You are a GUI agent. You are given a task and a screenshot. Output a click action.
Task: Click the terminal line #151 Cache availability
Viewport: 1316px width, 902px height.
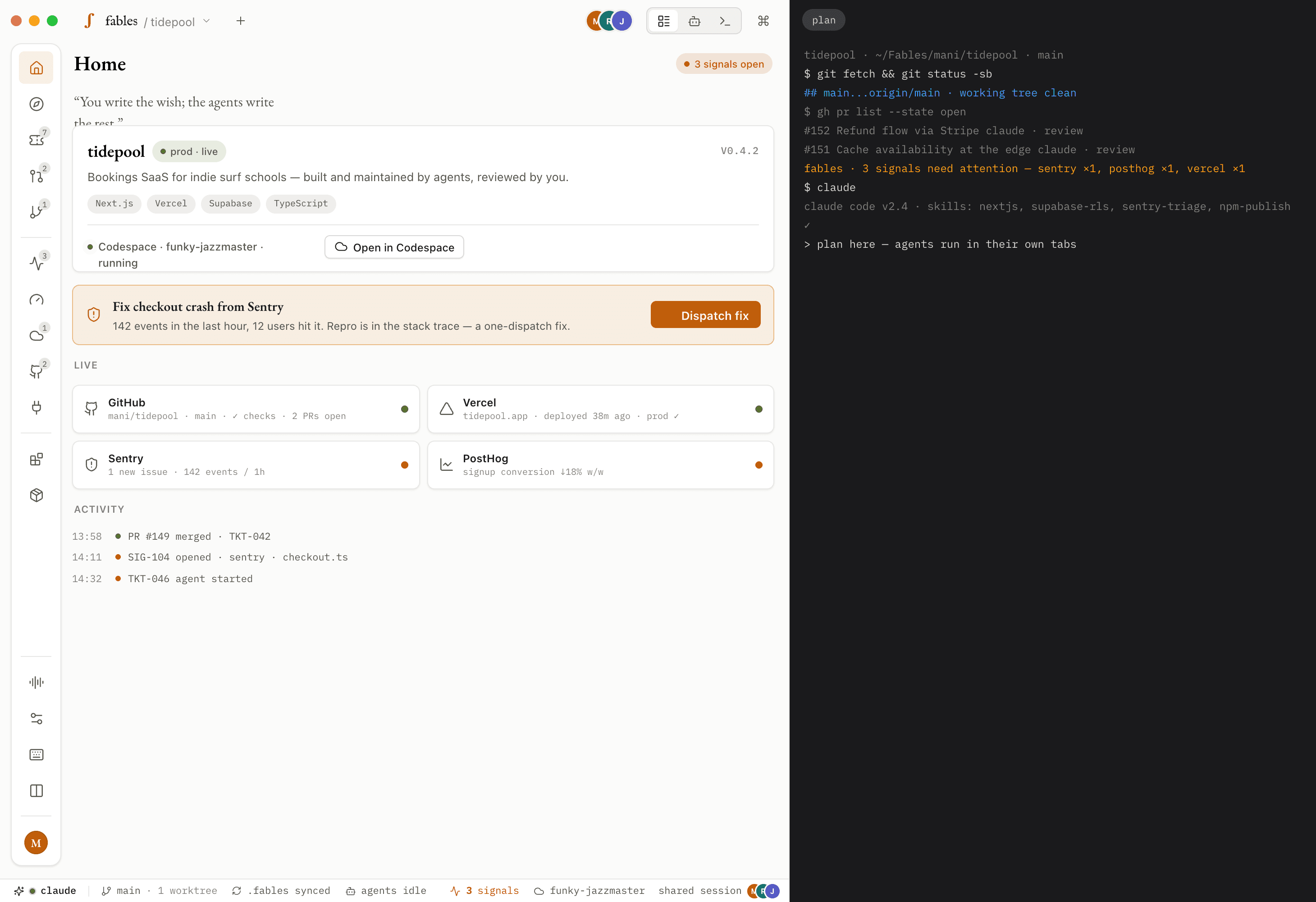point(969,150)
